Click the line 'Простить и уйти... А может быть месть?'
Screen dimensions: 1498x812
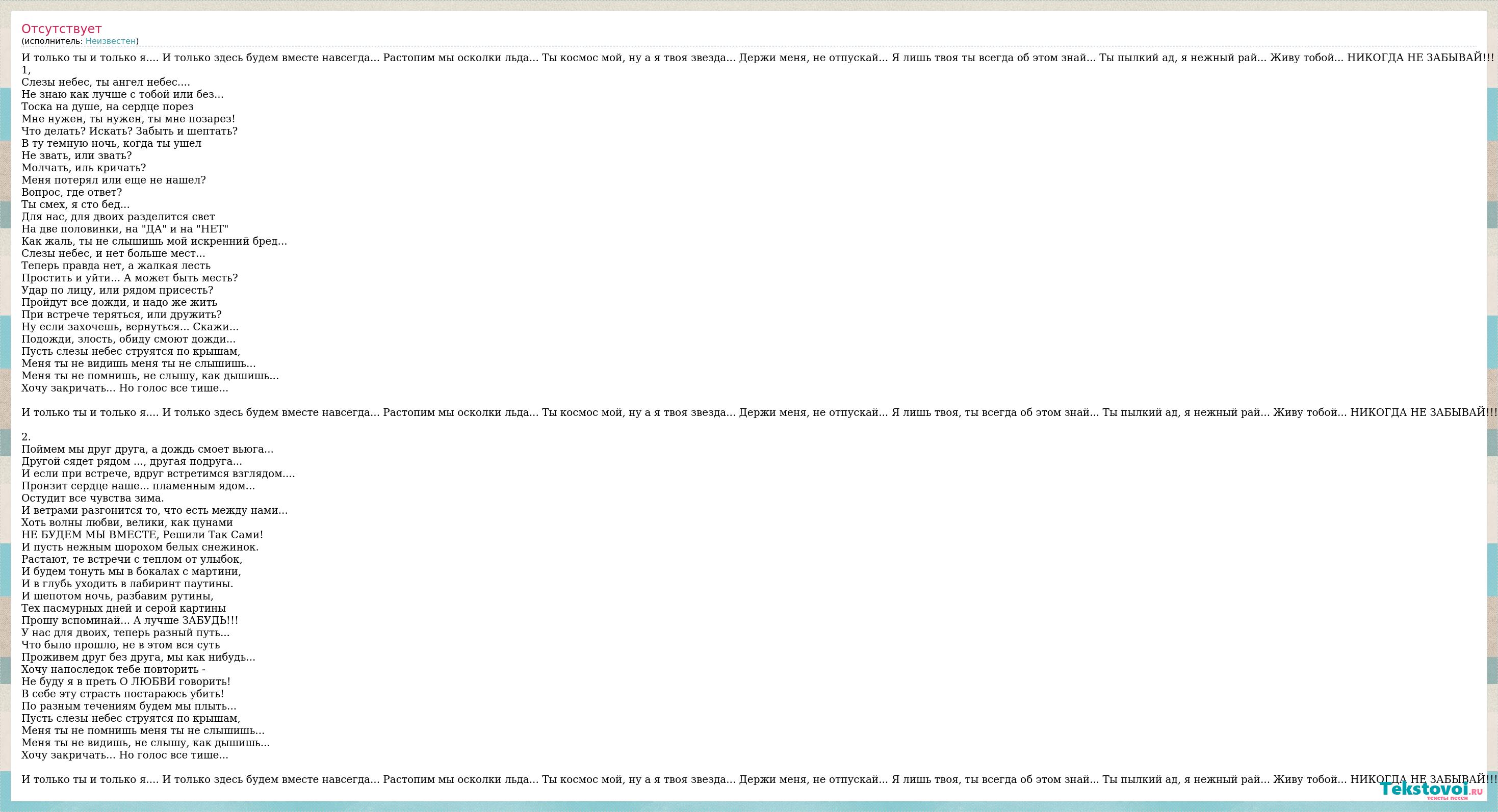pos(130,278)
